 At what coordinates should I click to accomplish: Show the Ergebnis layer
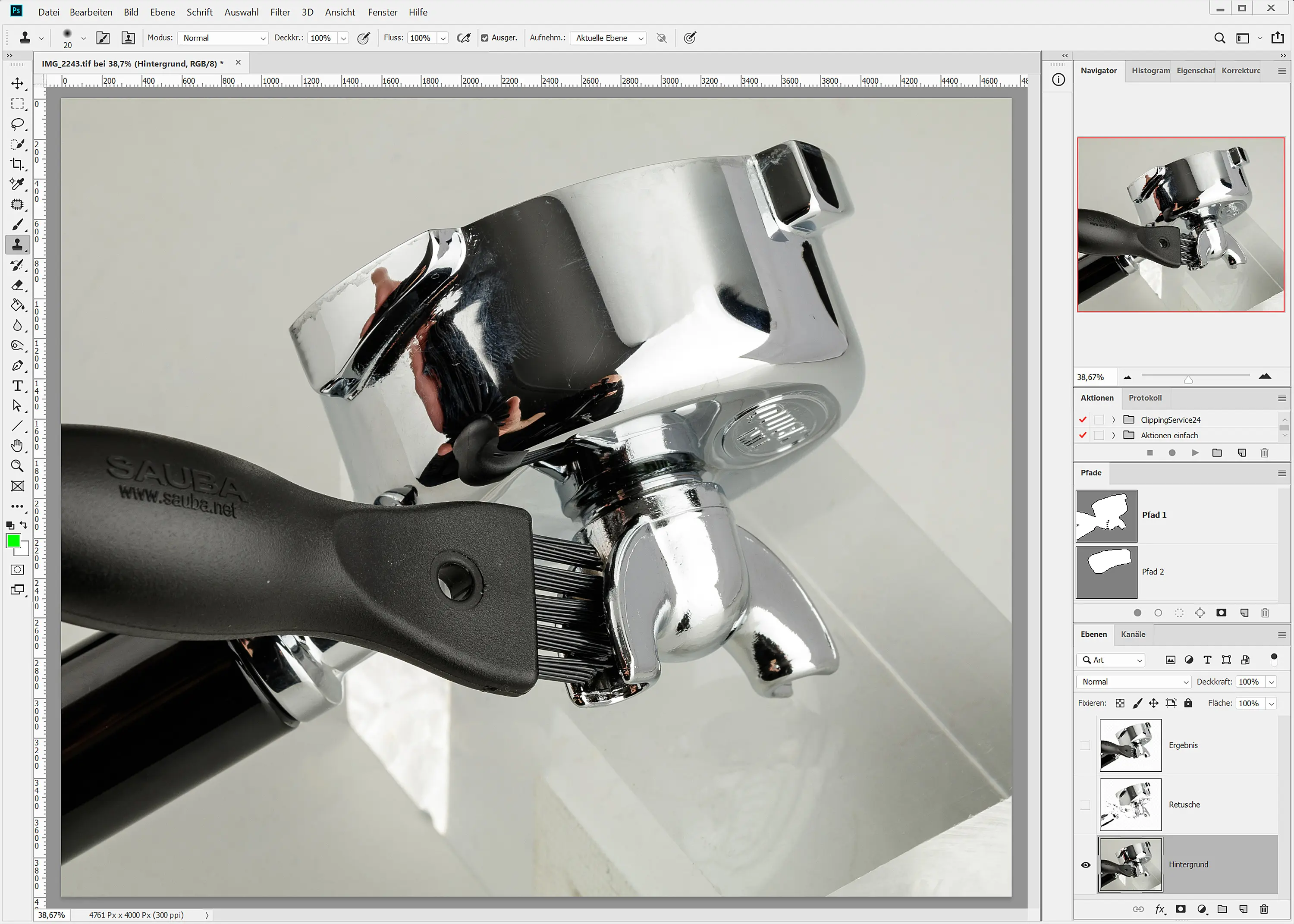point(1085,745)
